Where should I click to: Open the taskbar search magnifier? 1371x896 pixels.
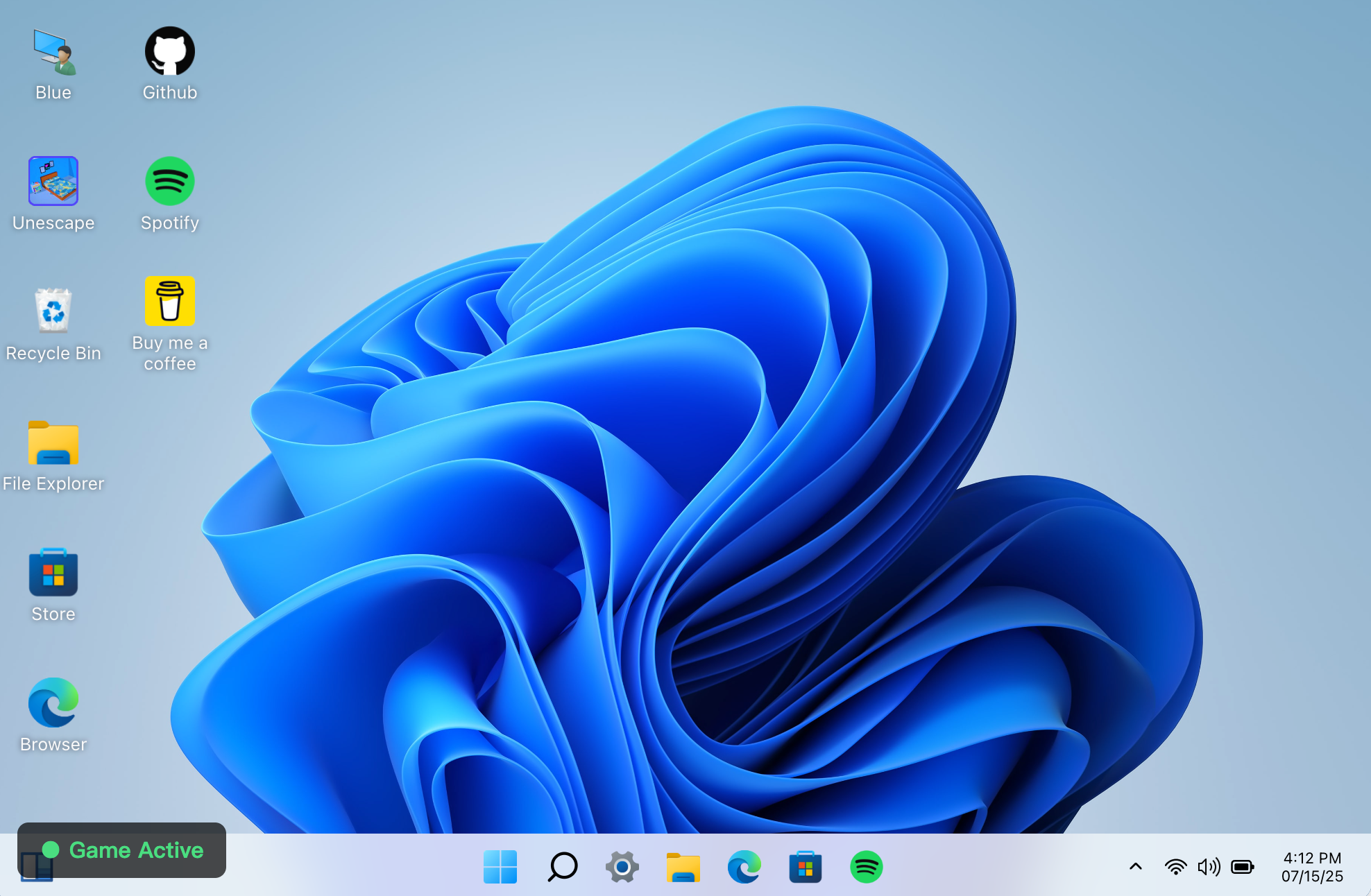click(562, 867)
